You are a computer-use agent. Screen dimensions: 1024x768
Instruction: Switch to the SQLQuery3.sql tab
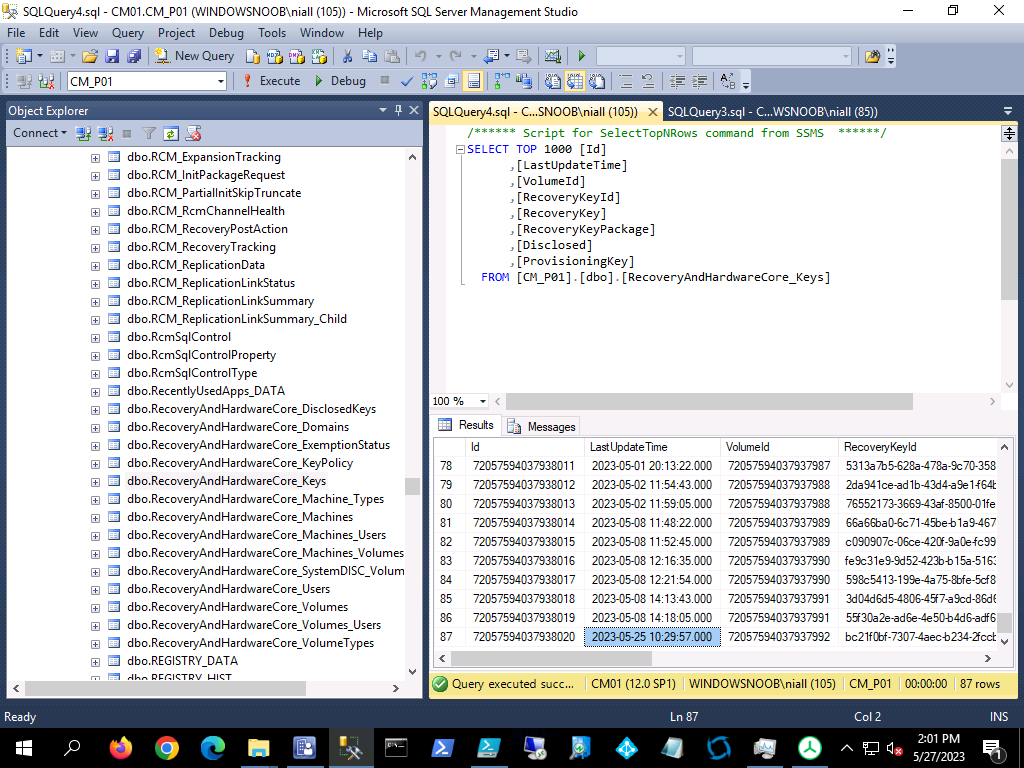tap(773, 112)
